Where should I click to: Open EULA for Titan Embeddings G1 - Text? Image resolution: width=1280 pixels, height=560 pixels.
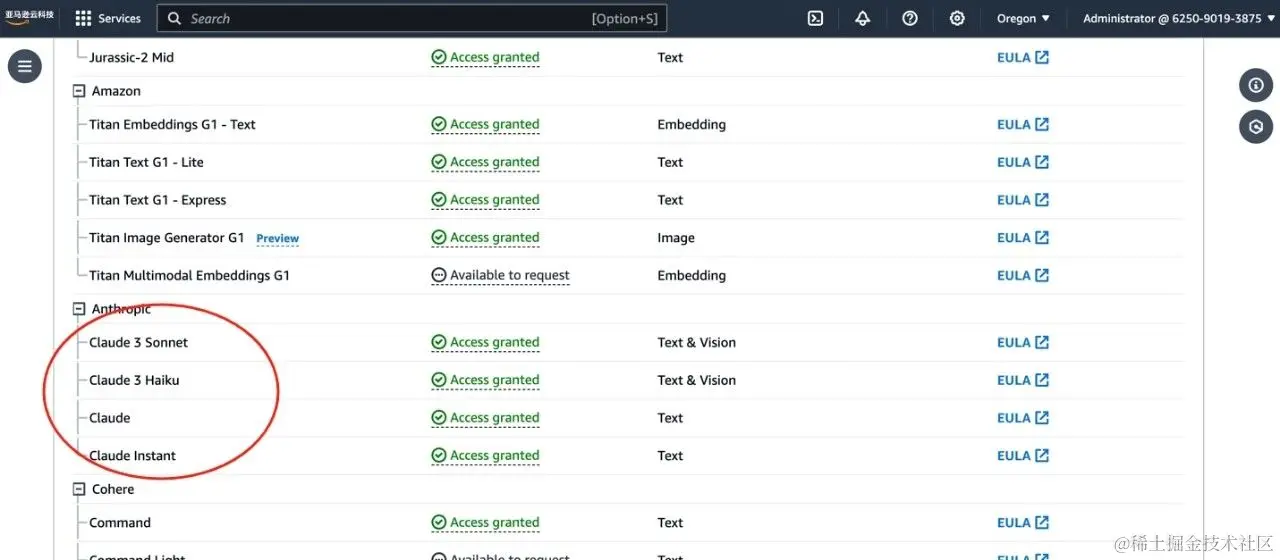pyautogui.click(x=1023, y=124)
